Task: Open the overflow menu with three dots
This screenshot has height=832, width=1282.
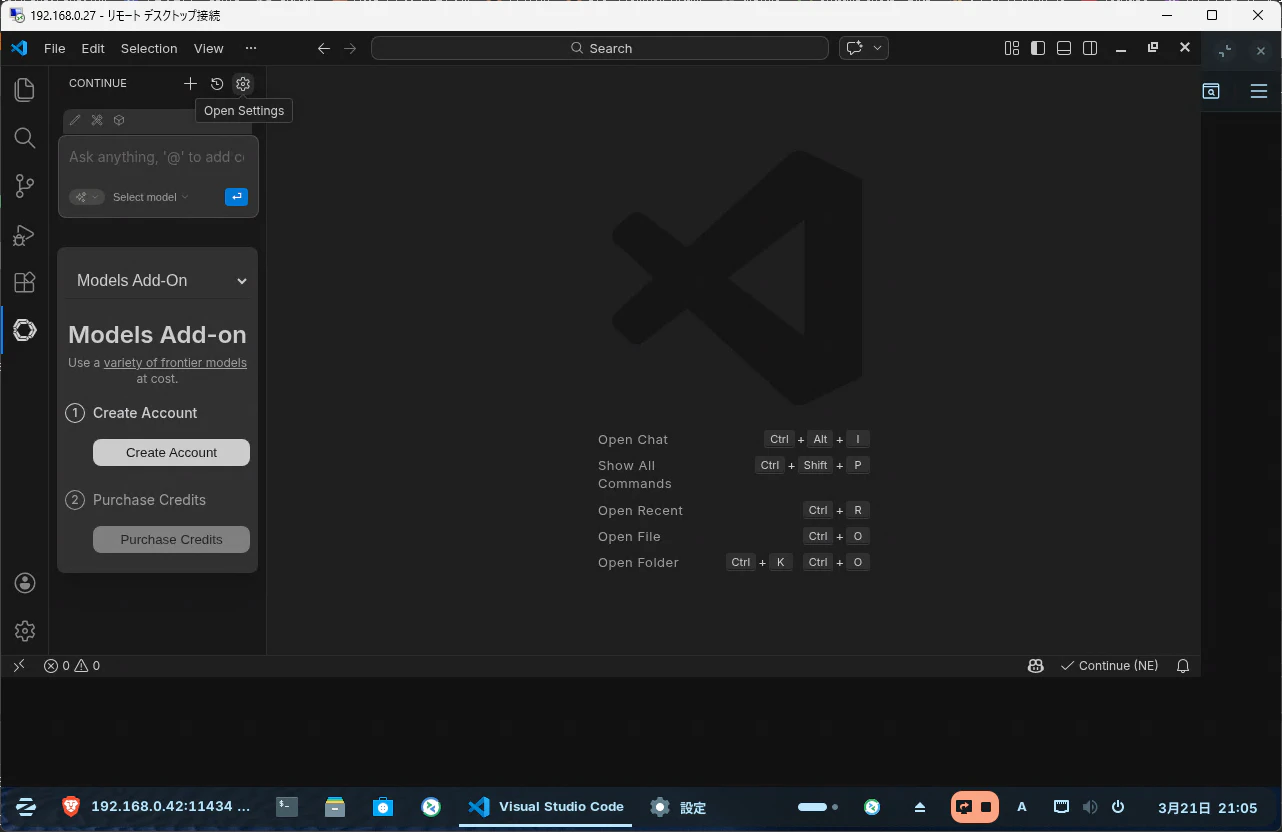Action: pyautogui.click(x=251, y=48)
